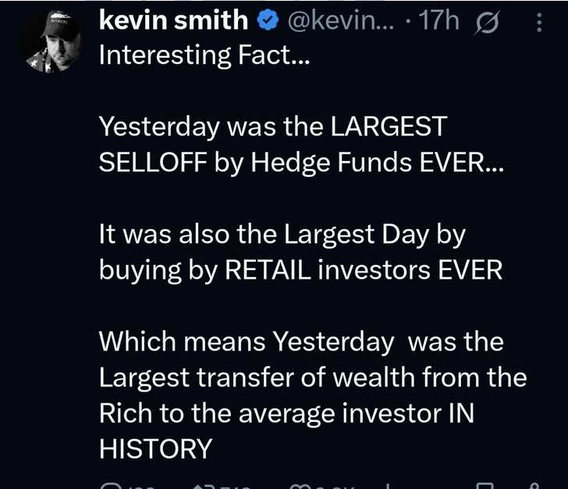
Task: Click the 'Interesting Fact...' opening line
Action: pos(205,55)
